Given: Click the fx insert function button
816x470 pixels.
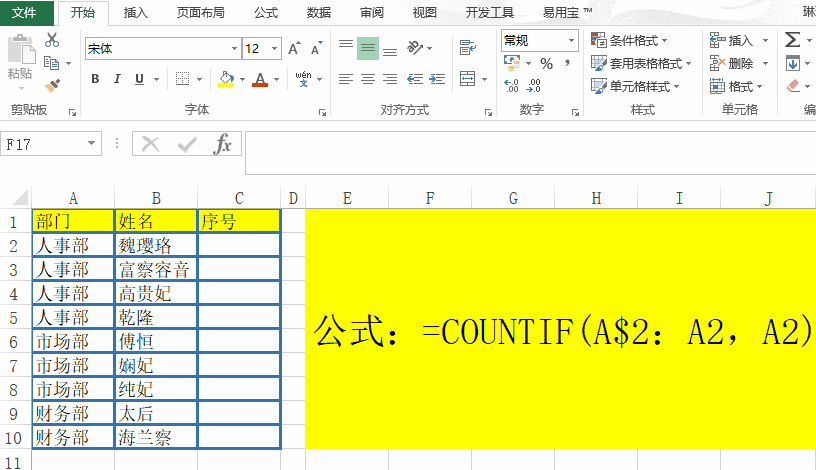Looking at the screenshot, I should pos(223,144).
